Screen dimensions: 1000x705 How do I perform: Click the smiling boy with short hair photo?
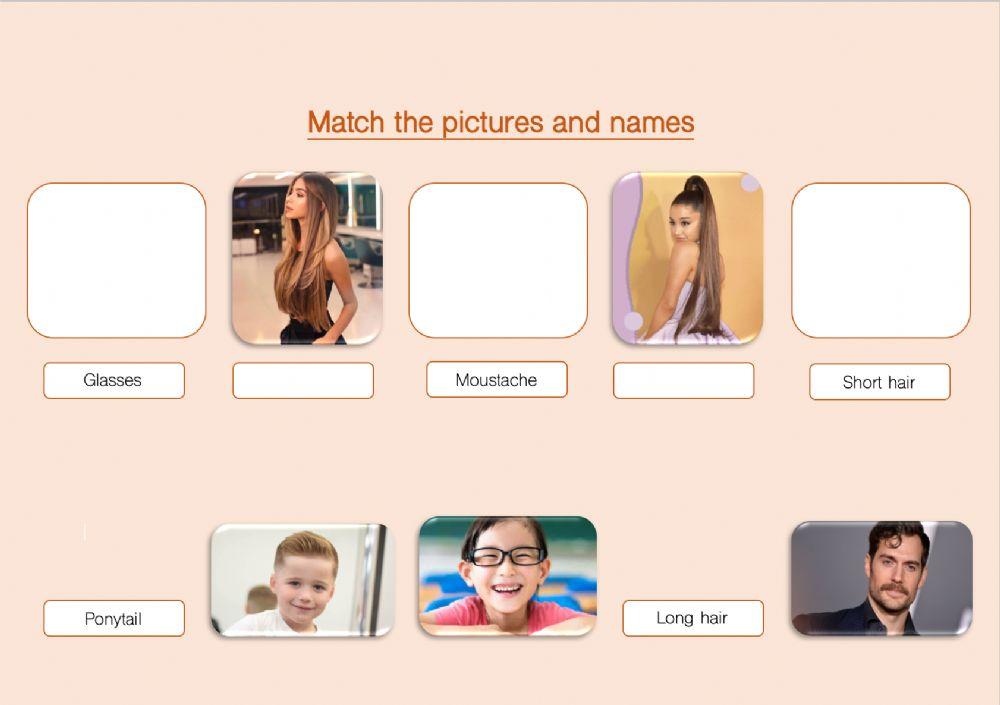302,579
